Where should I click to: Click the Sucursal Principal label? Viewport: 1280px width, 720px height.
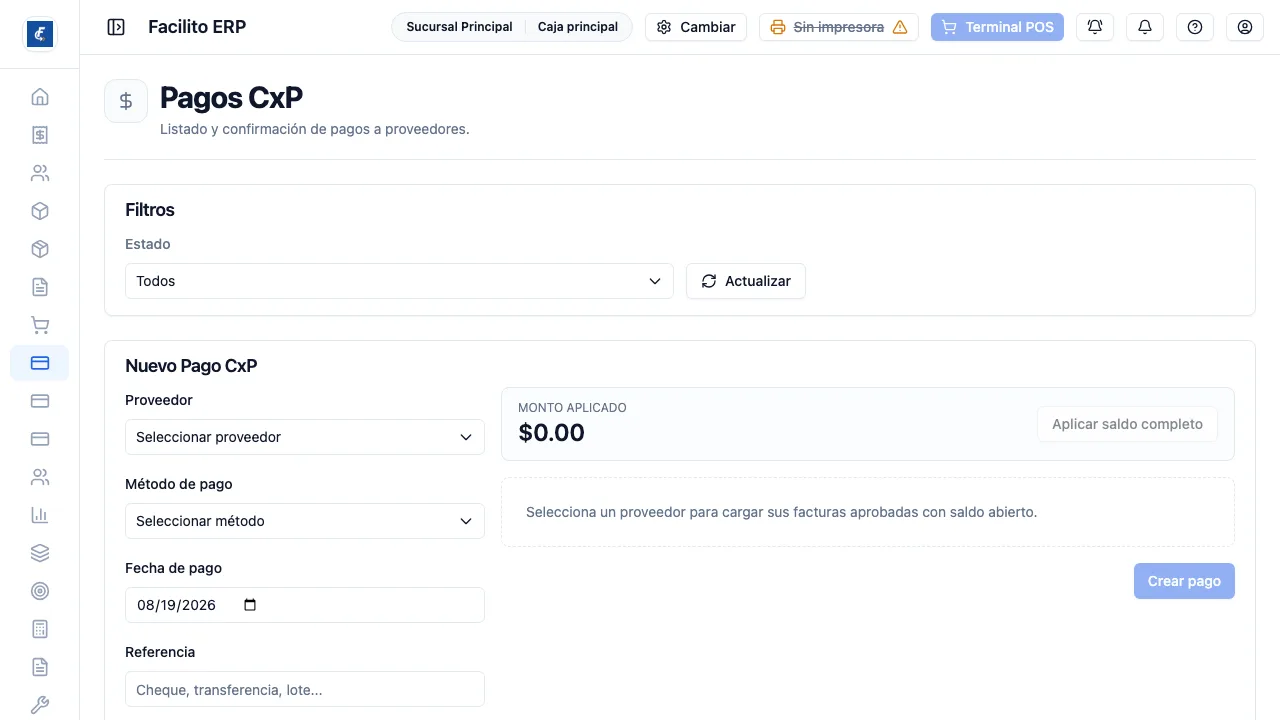tap(459, 27)
